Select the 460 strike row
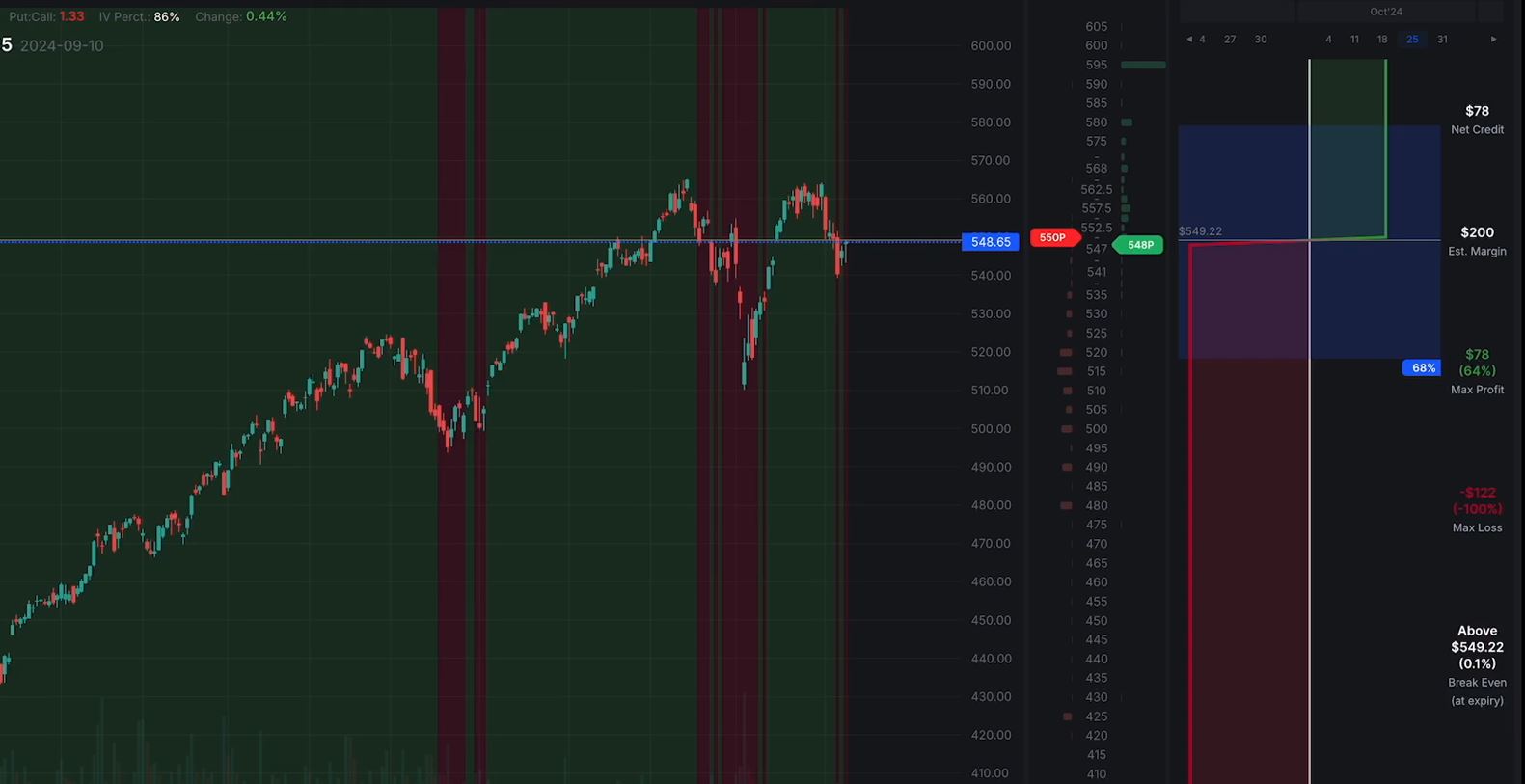Image resolution: width=1525 pixels, height=784 pixels. pyautogui.click(x=1097, y=582)
